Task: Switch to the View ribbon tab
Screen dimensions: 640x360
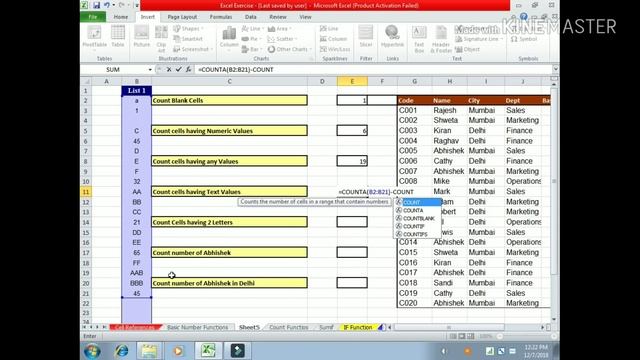Action: coord(305,17)
